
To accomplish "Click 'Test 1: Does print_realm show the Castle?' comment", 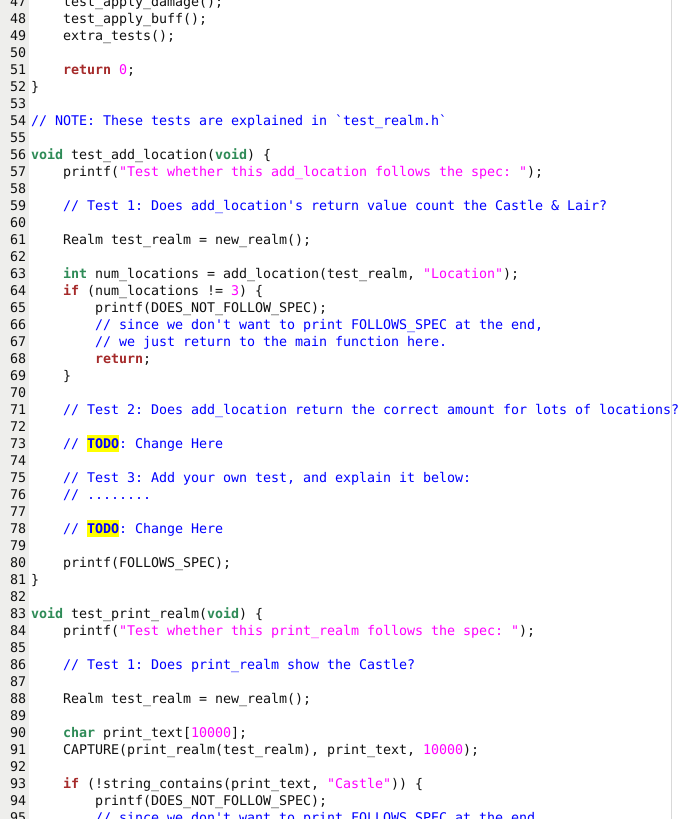I will 239,664.
